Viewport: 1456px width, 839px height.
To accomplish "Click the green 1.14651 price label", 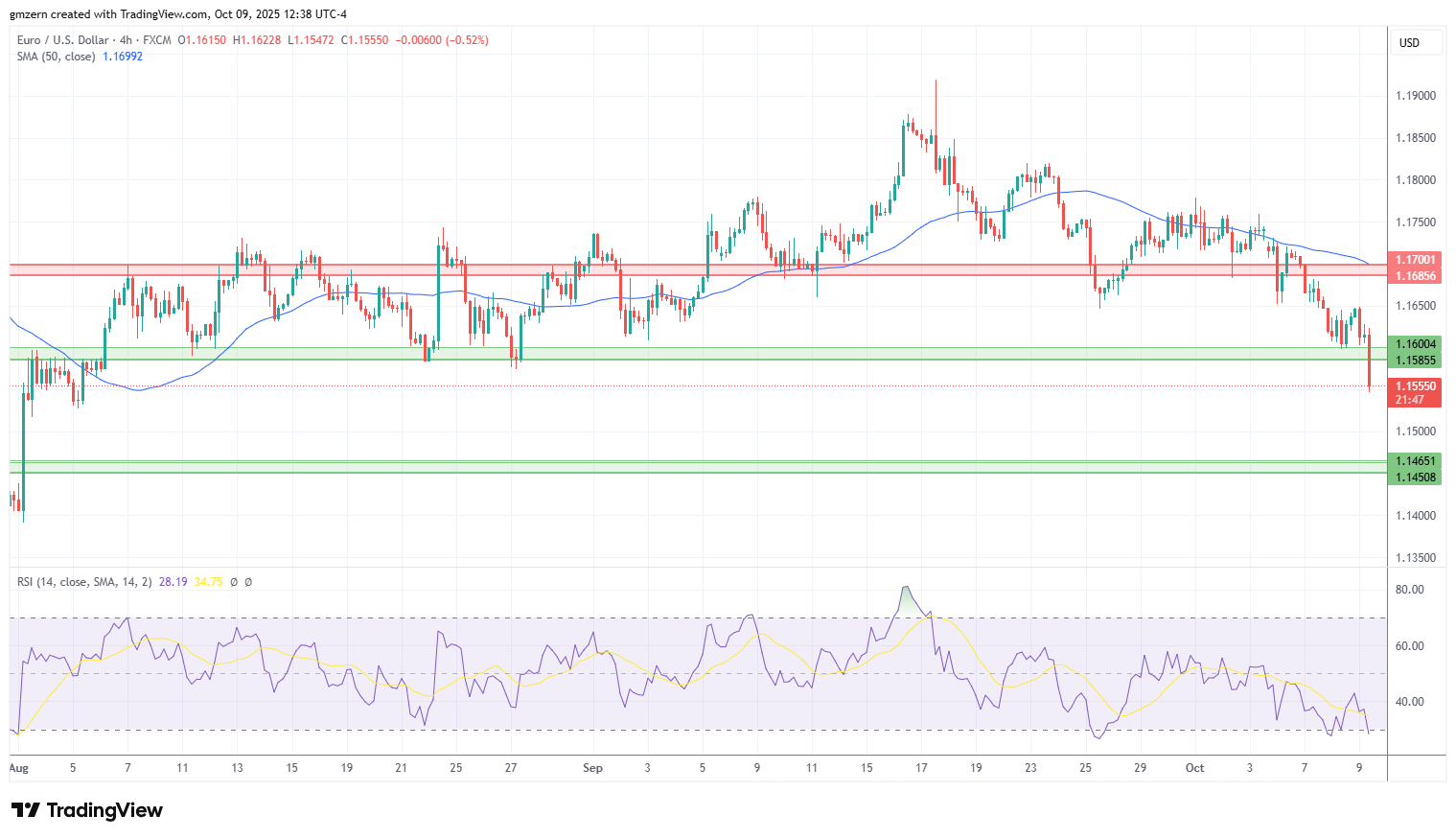I will (x=1415, y=461).
